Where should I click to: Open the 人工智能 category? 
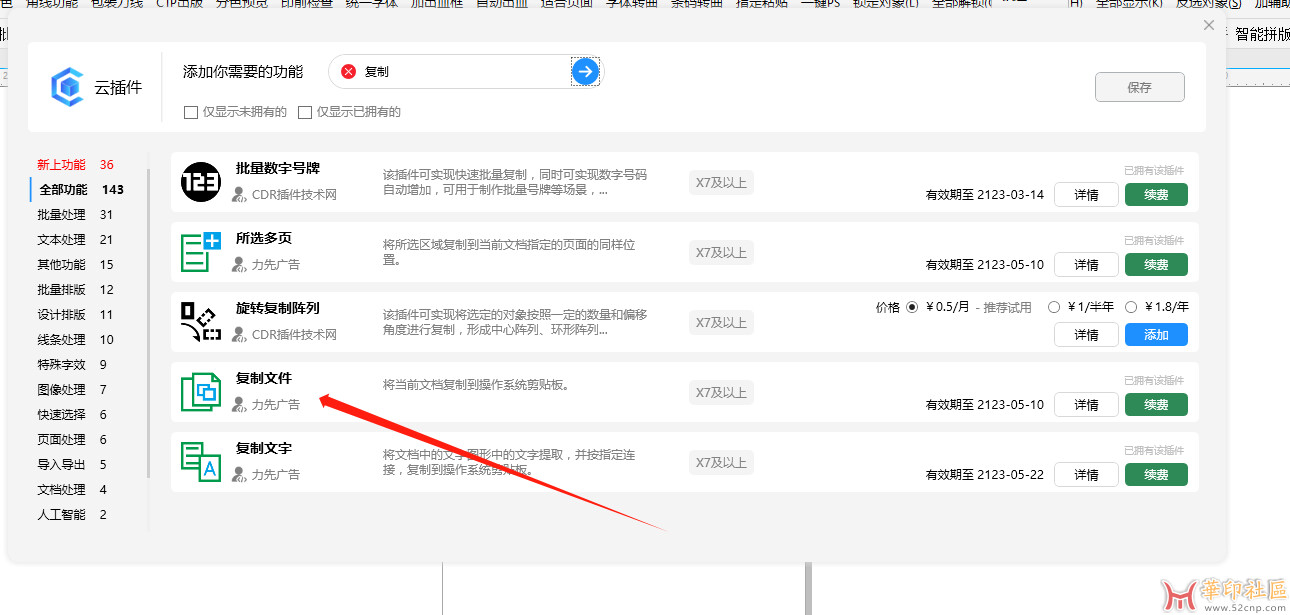coord(61,514)
